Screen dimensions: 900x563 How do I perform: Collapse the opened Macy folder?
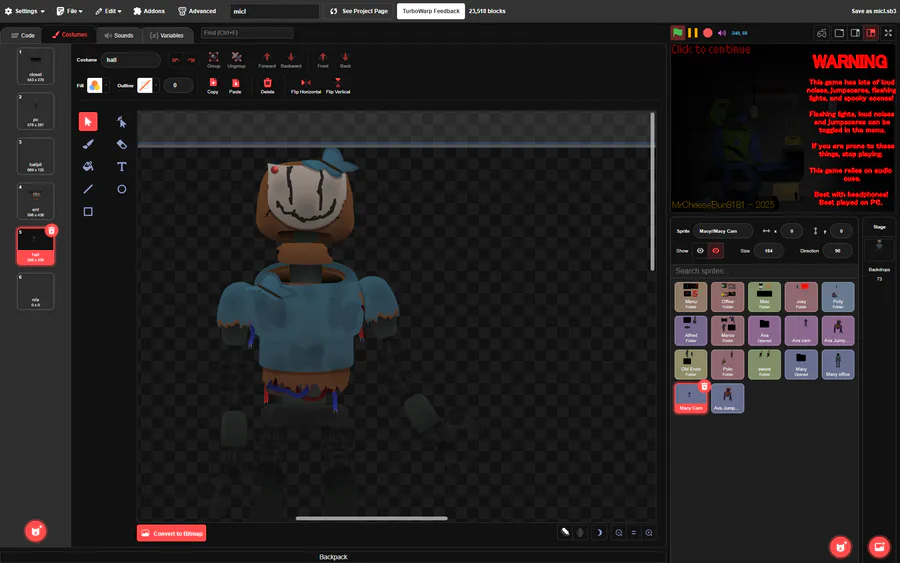(x=801, y=364)
